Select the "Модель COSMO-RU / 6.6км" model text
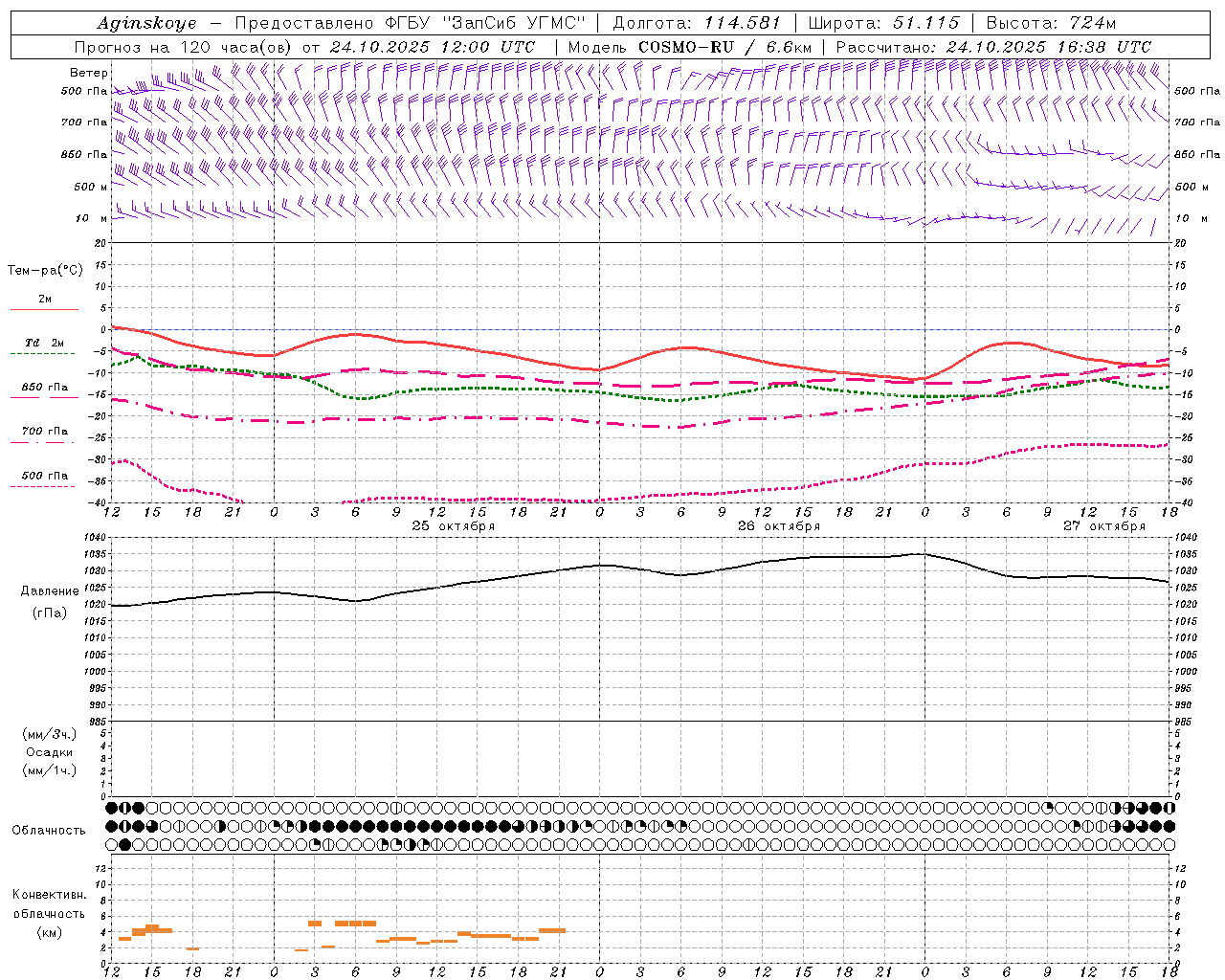The image size is (1225, 980). coord(689,47)
